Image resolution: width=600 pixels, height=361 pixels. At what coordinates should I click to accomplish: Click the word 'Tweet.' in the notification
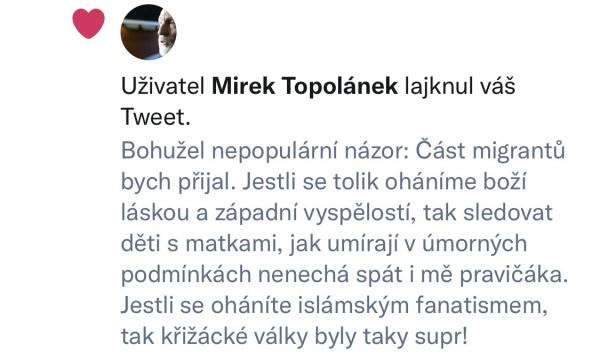click(x=156, y=117)
